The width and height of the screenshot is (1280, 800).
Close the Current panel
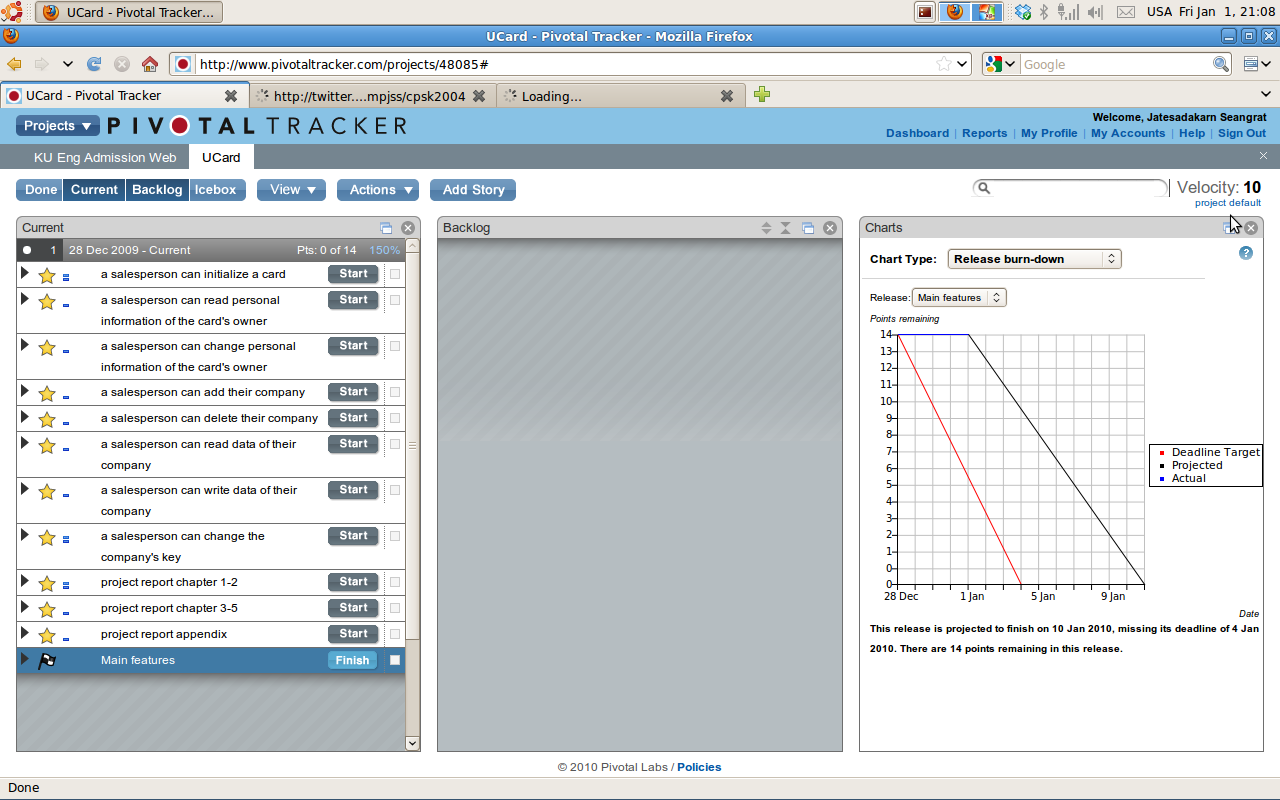point(407,228)
